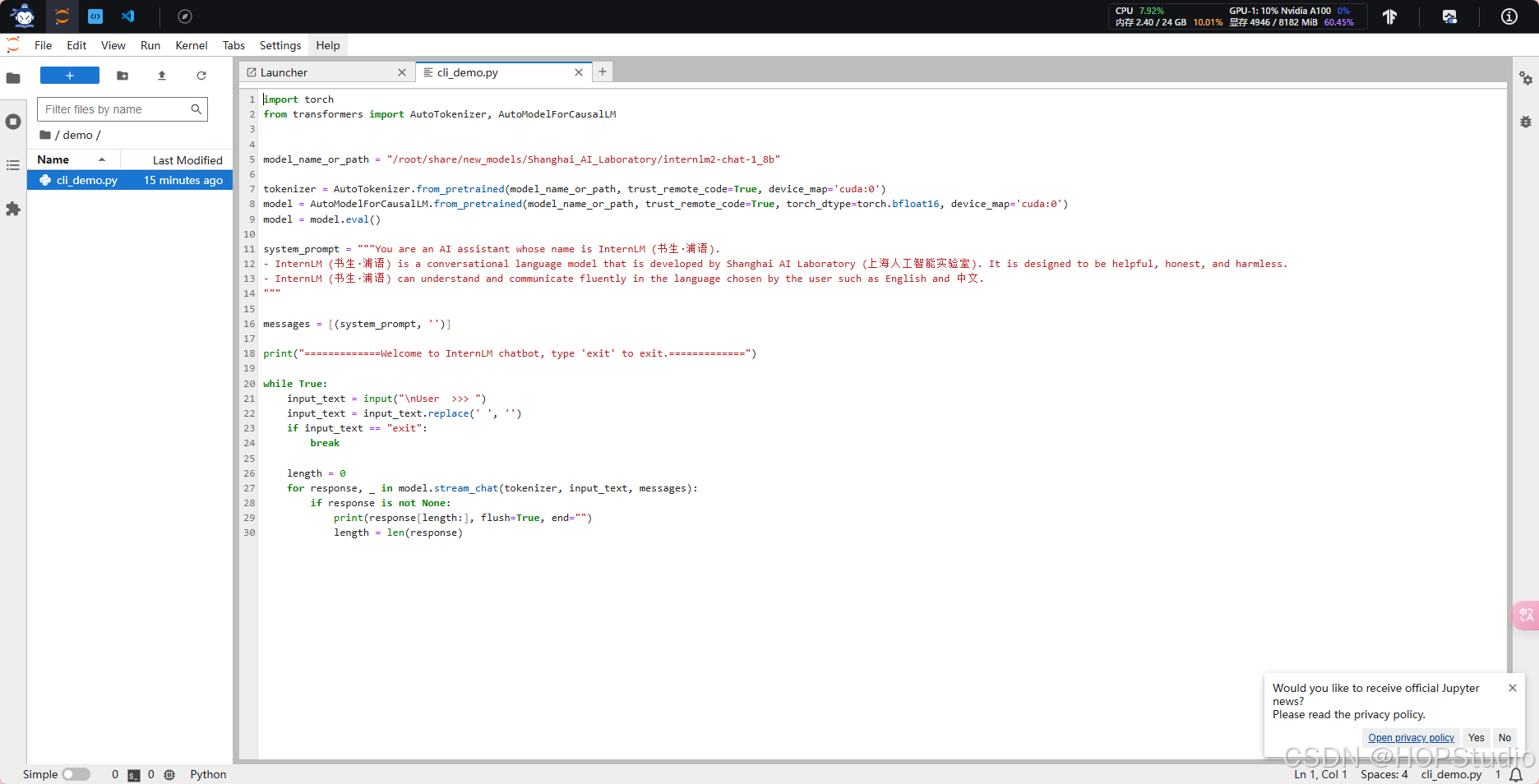Click Python language in status bar
The image size is (1539, 784).
tap(208, 774)
